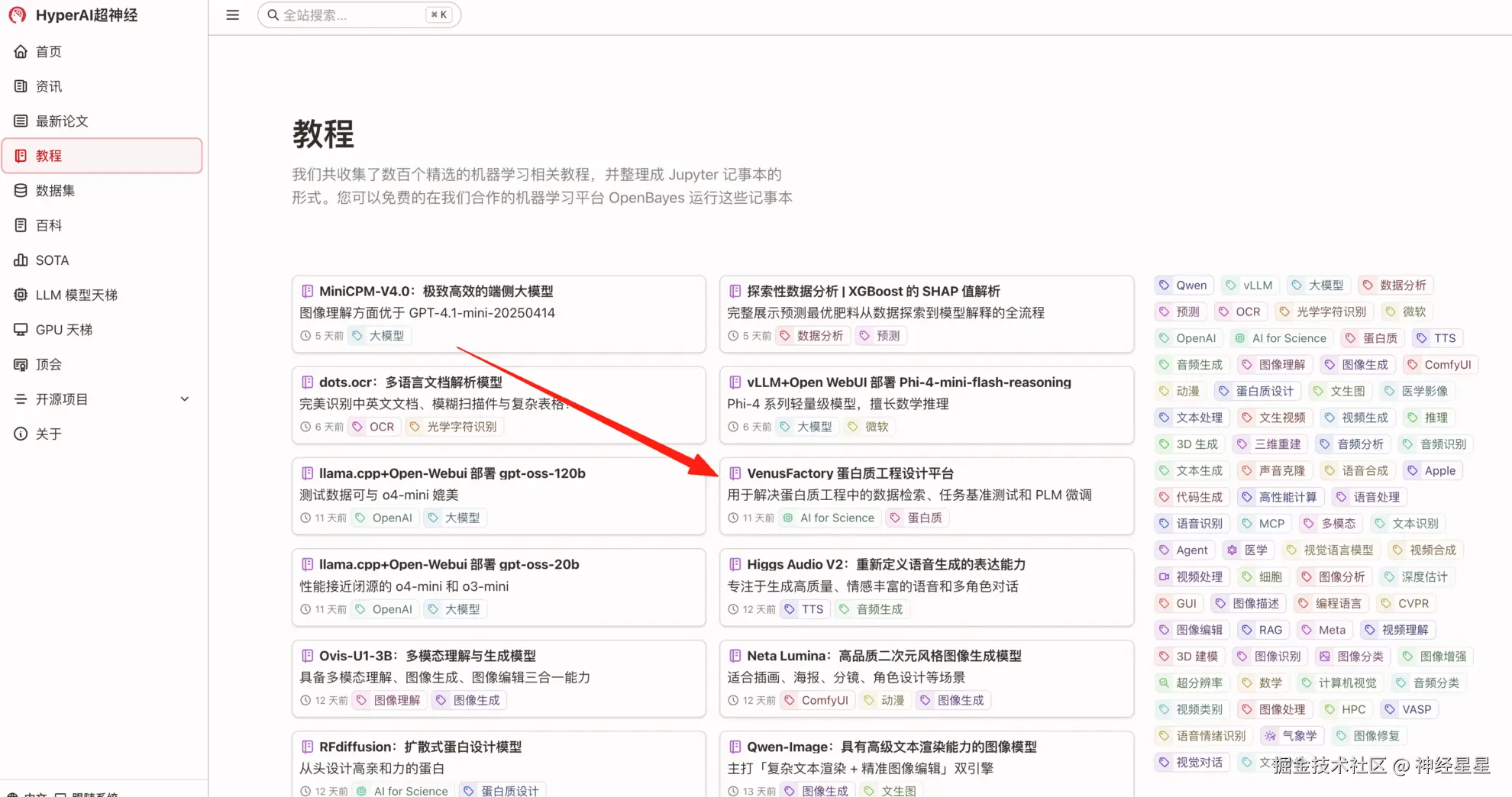Click the magnifier icon on 超分辨率 tag
Viewport: 1512px width, 797px height.
pyautogui.click(x=1164, y=683)
